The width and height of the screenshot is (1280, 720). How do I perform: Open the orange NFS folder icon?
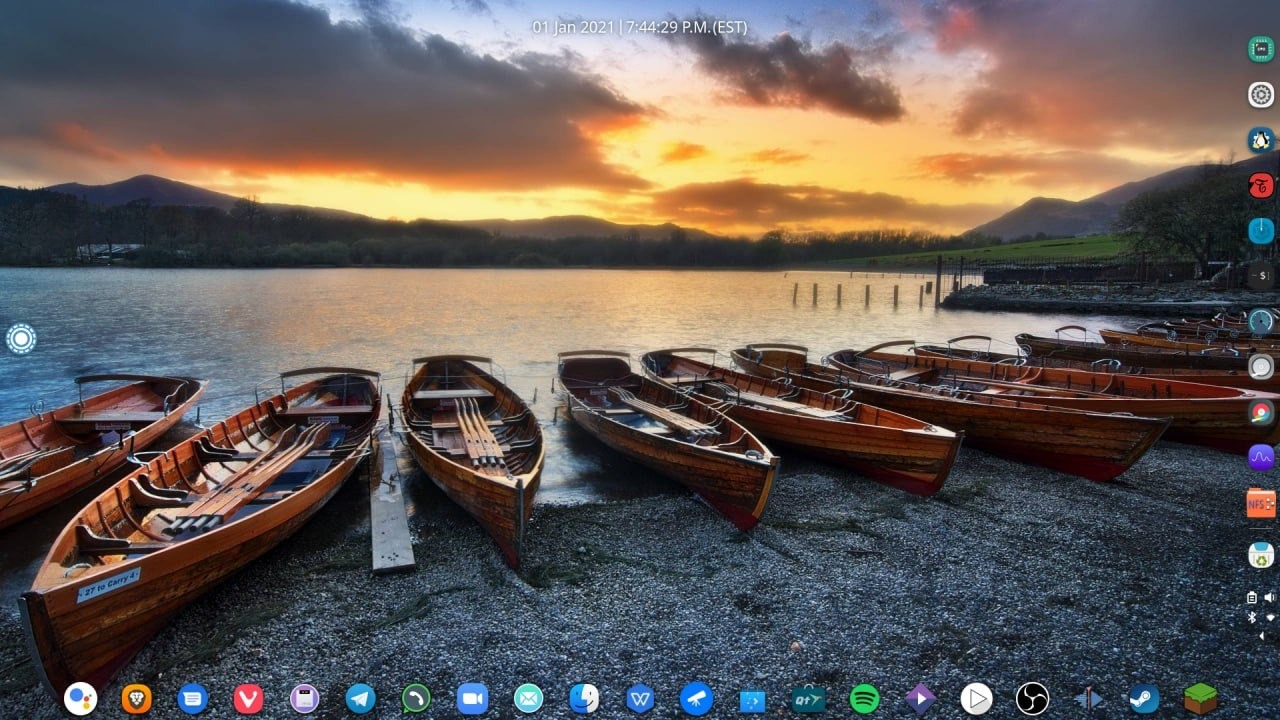1261,503
